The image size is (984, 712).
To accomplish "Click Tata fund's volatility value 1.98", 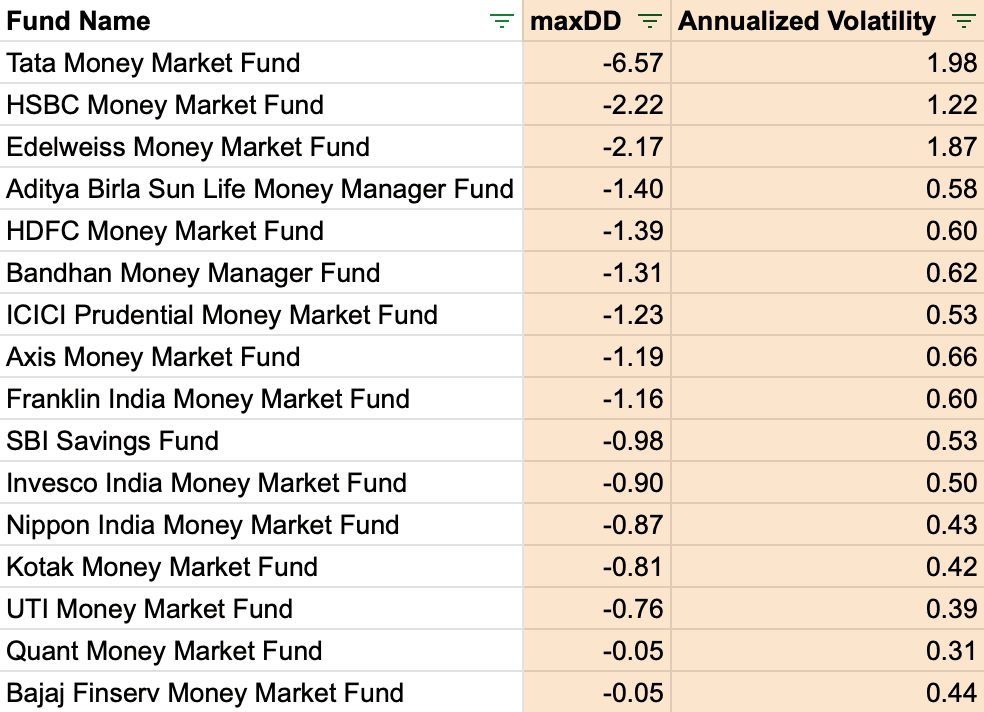I will coord(951,63).
